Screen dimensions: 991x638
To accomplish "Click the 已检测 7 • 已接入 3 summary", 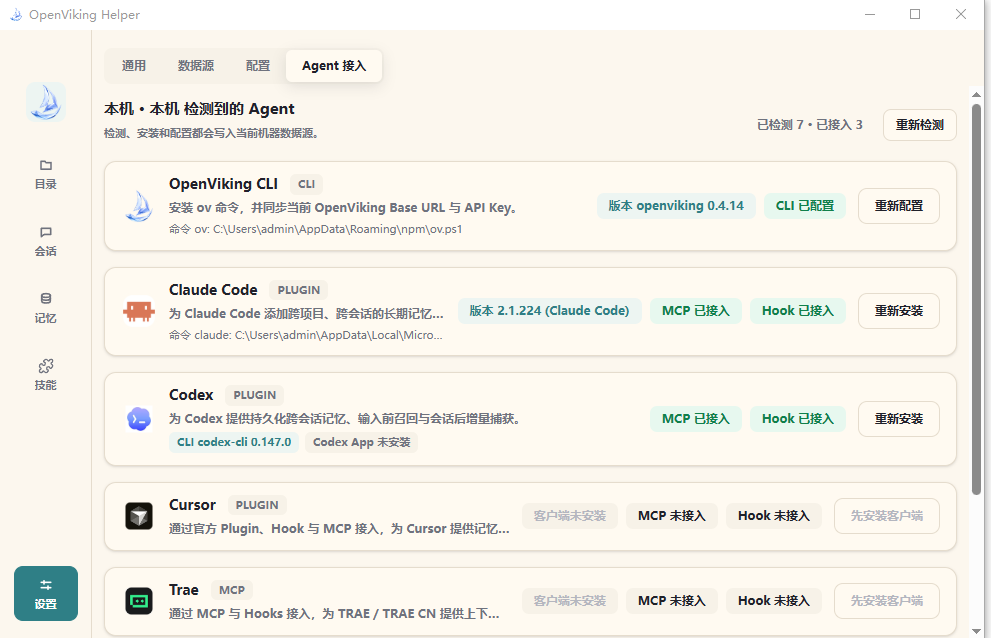I will [x=810, y=125].
